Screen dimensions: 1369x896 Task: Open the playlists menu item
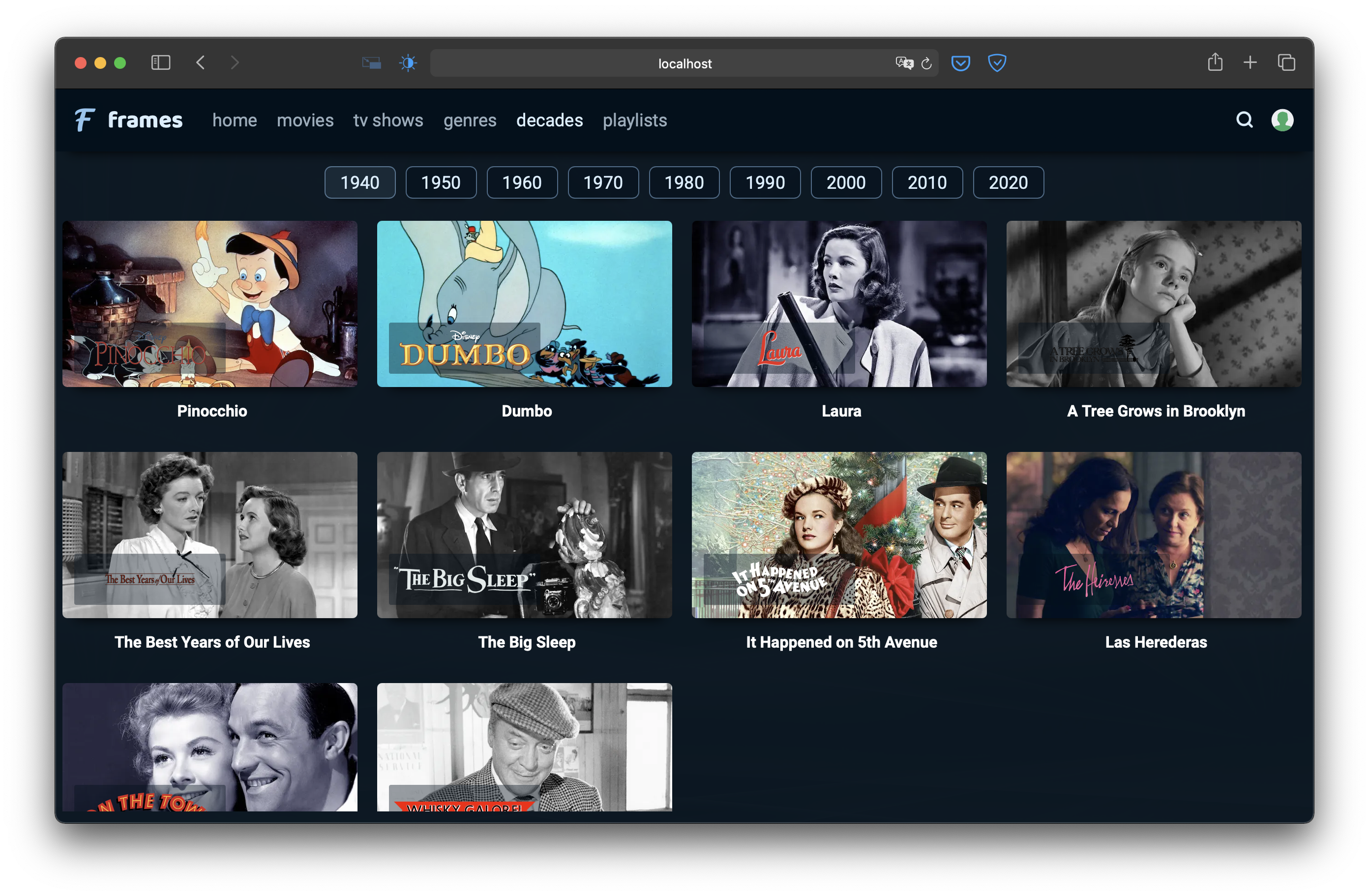[634, 120]
